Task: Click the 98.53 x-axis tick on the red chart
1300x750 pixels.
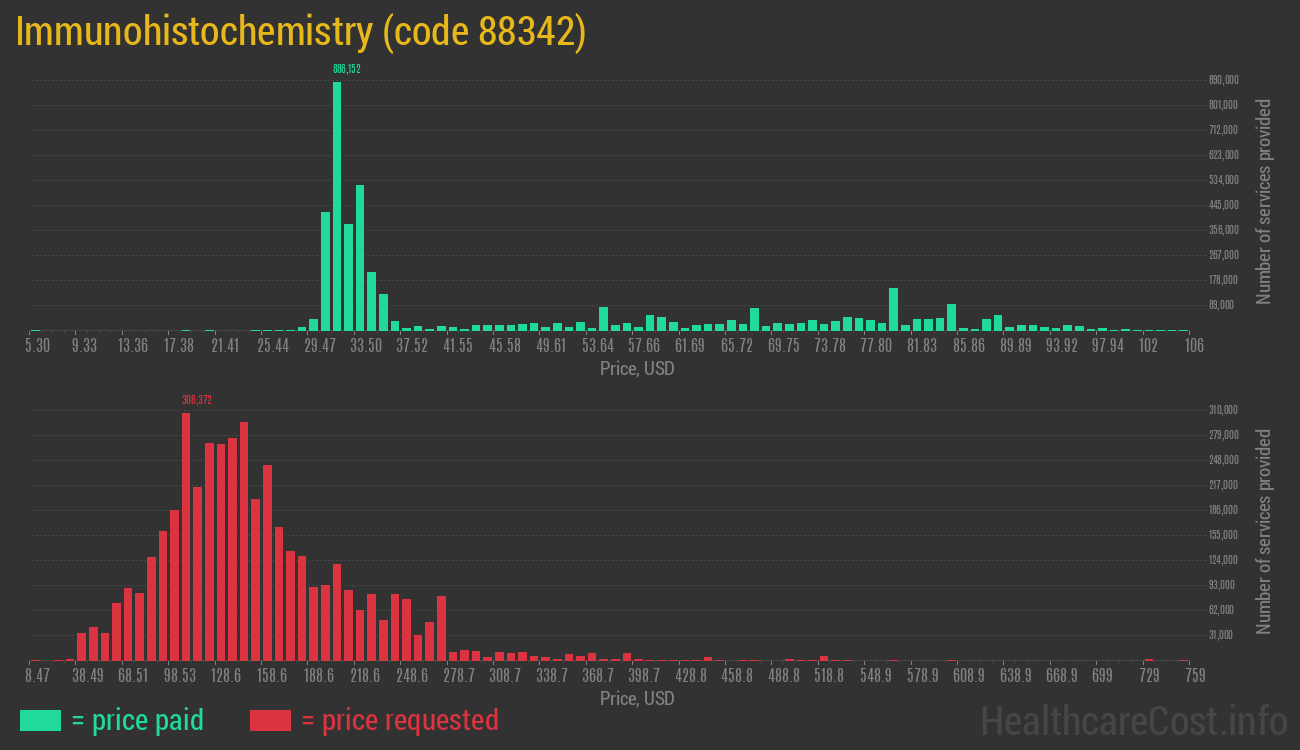Action: (x=180, y=676)
